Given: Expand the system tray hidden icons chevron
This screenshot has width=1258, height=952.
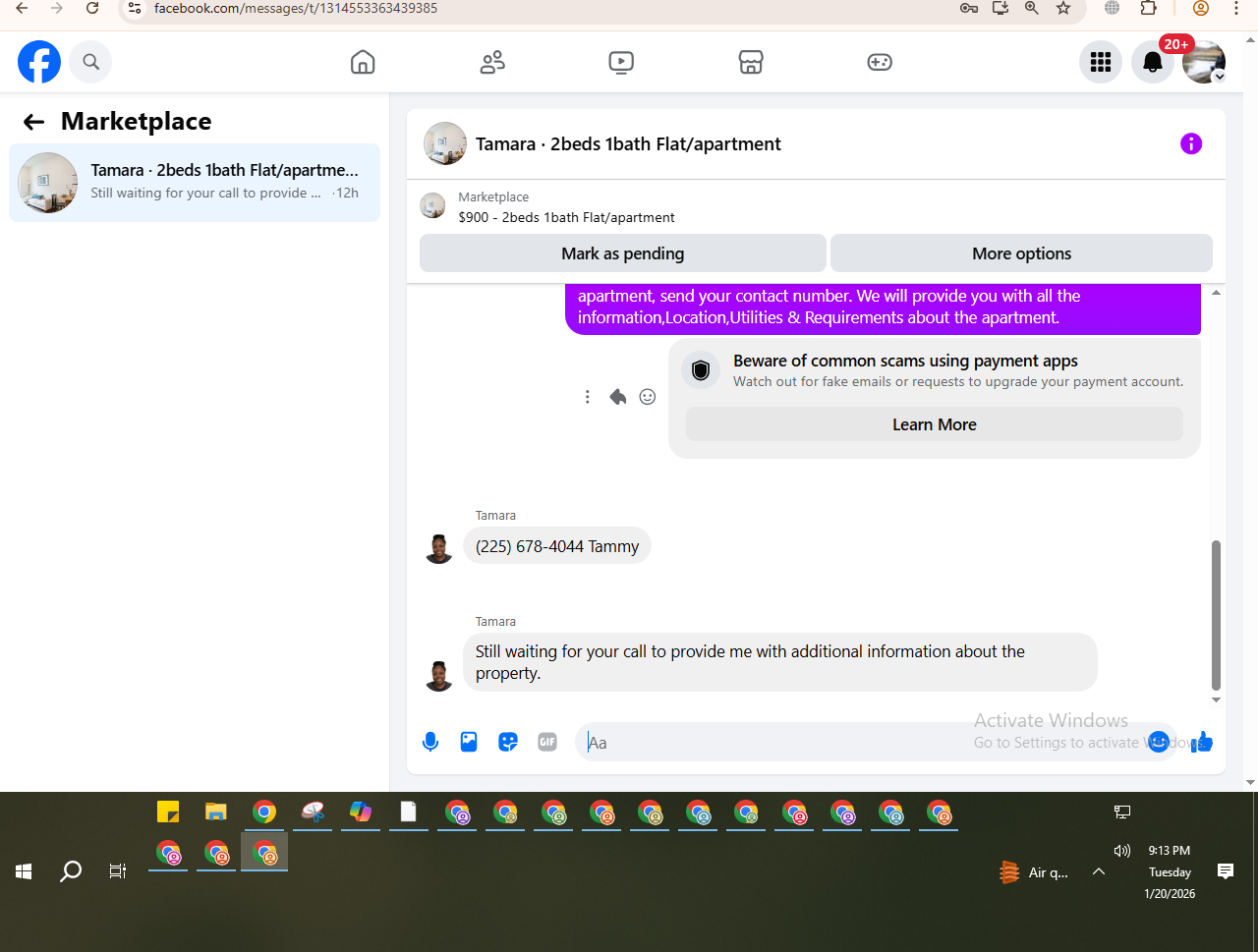Looking at the screenshot, I should pos(1099,871).
